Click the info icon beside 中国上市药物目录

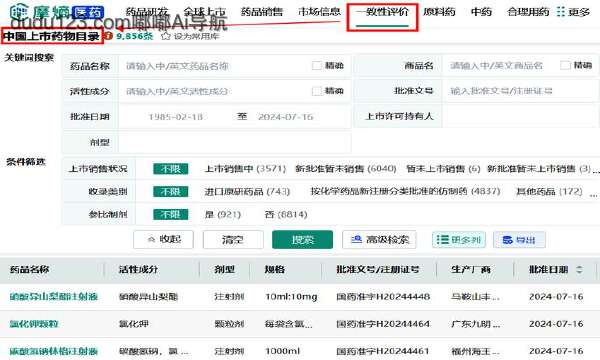coord(109,36)
